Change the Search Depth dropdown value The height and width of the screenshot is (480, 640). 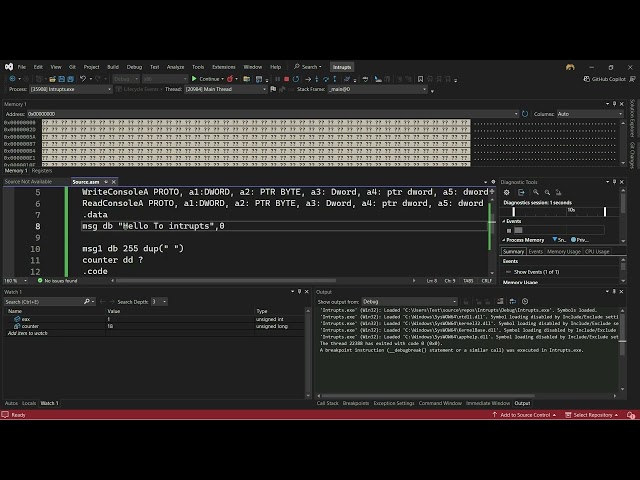(x=159, y=302)
